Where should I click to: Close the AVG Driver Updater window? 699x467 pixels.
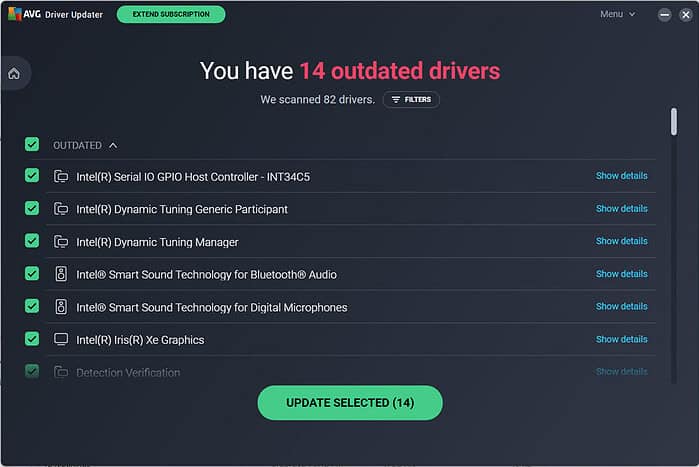pyautogui.click(x=686, y=15)
